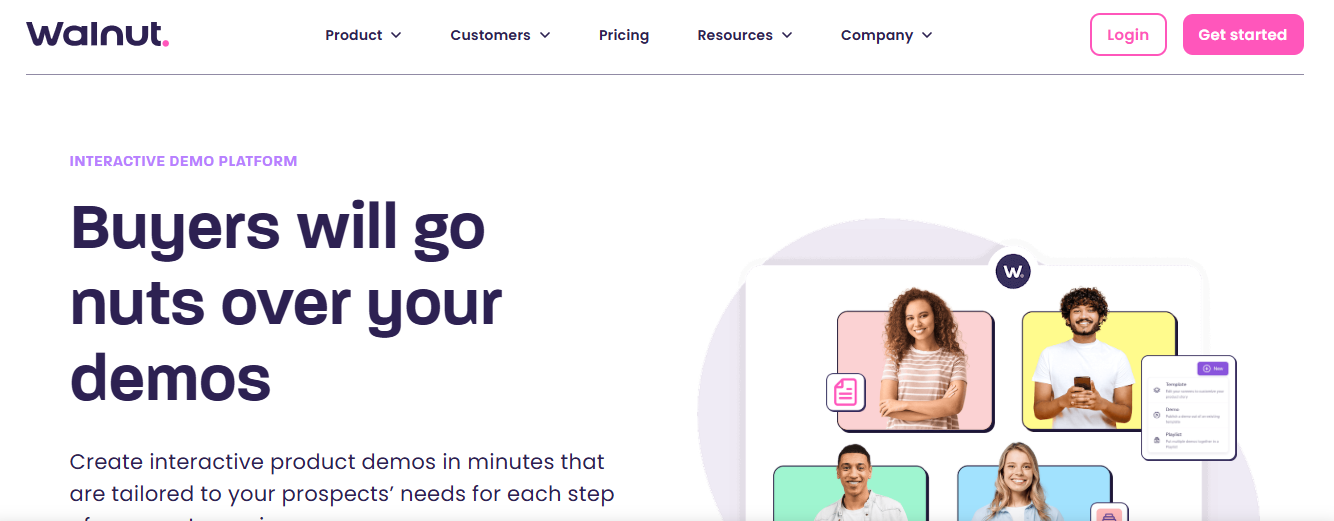The image size is (1334, 521).
Task: Expand the Resources dropdown chevron
Action: (x=787, y=35)
